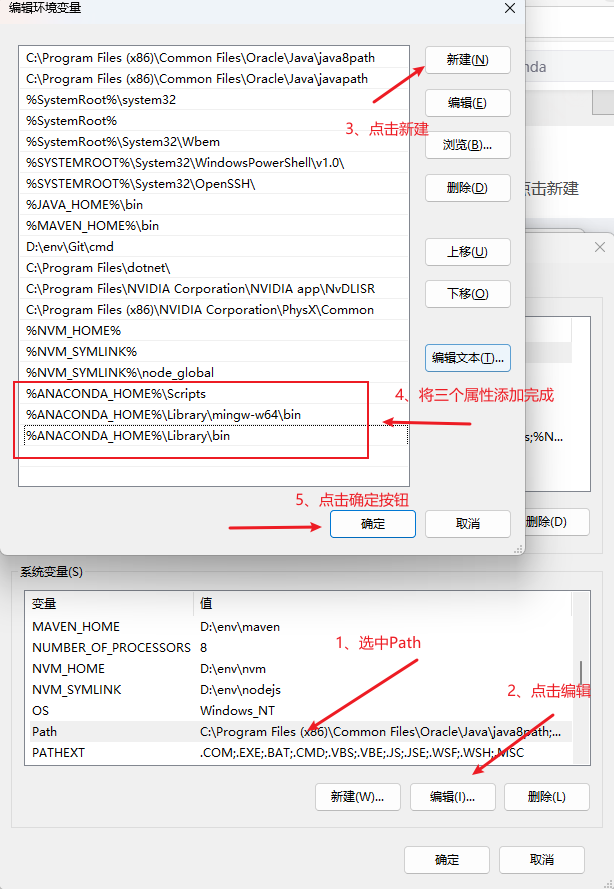Image resolution: width=614 pixels, height=889 pixels.
Task: Select %NVM_SYMLINK%\node_global entry
Action: pos(214,372)
